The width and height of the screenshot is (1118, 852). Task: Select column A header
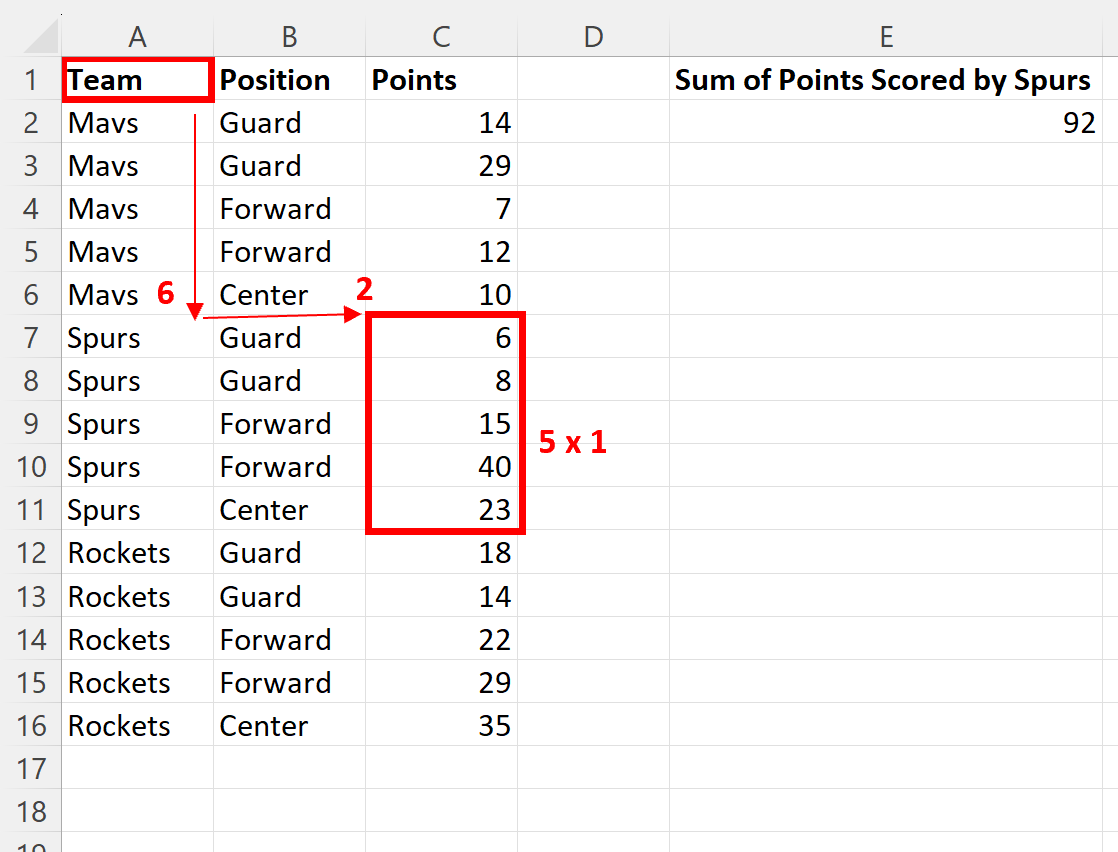(x=138, y=37)
